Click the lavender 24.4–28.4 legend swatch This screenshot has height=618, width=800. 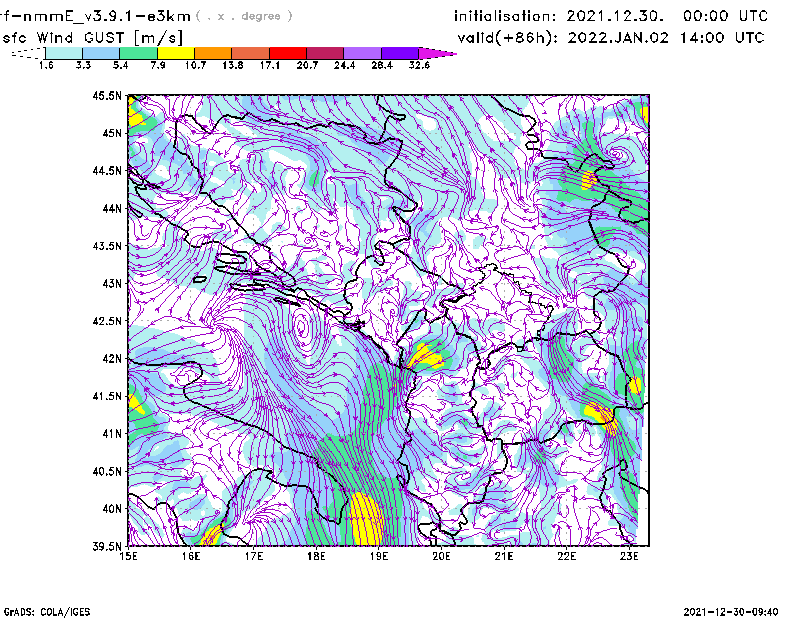pyautogui.click(x=362, y=54)
